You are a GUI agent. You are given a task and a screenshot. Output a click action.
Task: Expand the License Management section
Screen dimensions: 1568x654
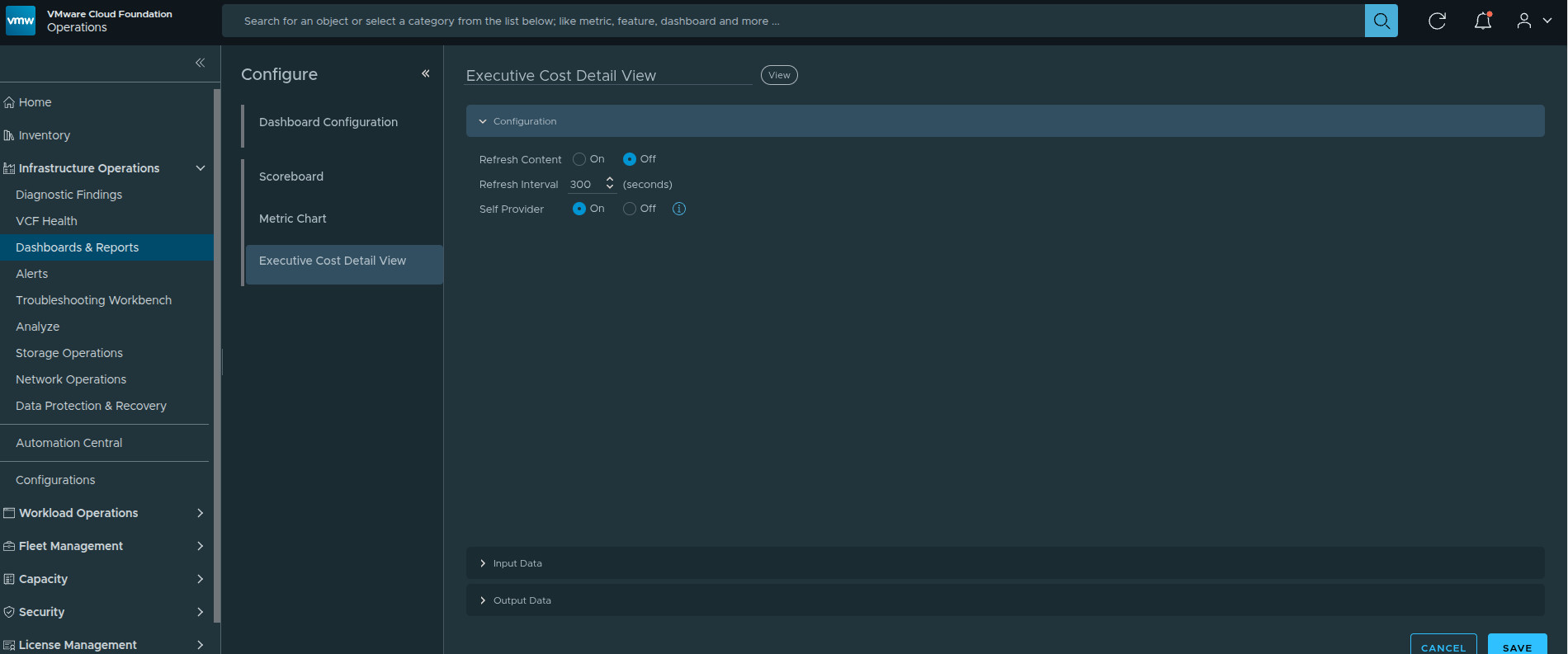tap(200, 645)
